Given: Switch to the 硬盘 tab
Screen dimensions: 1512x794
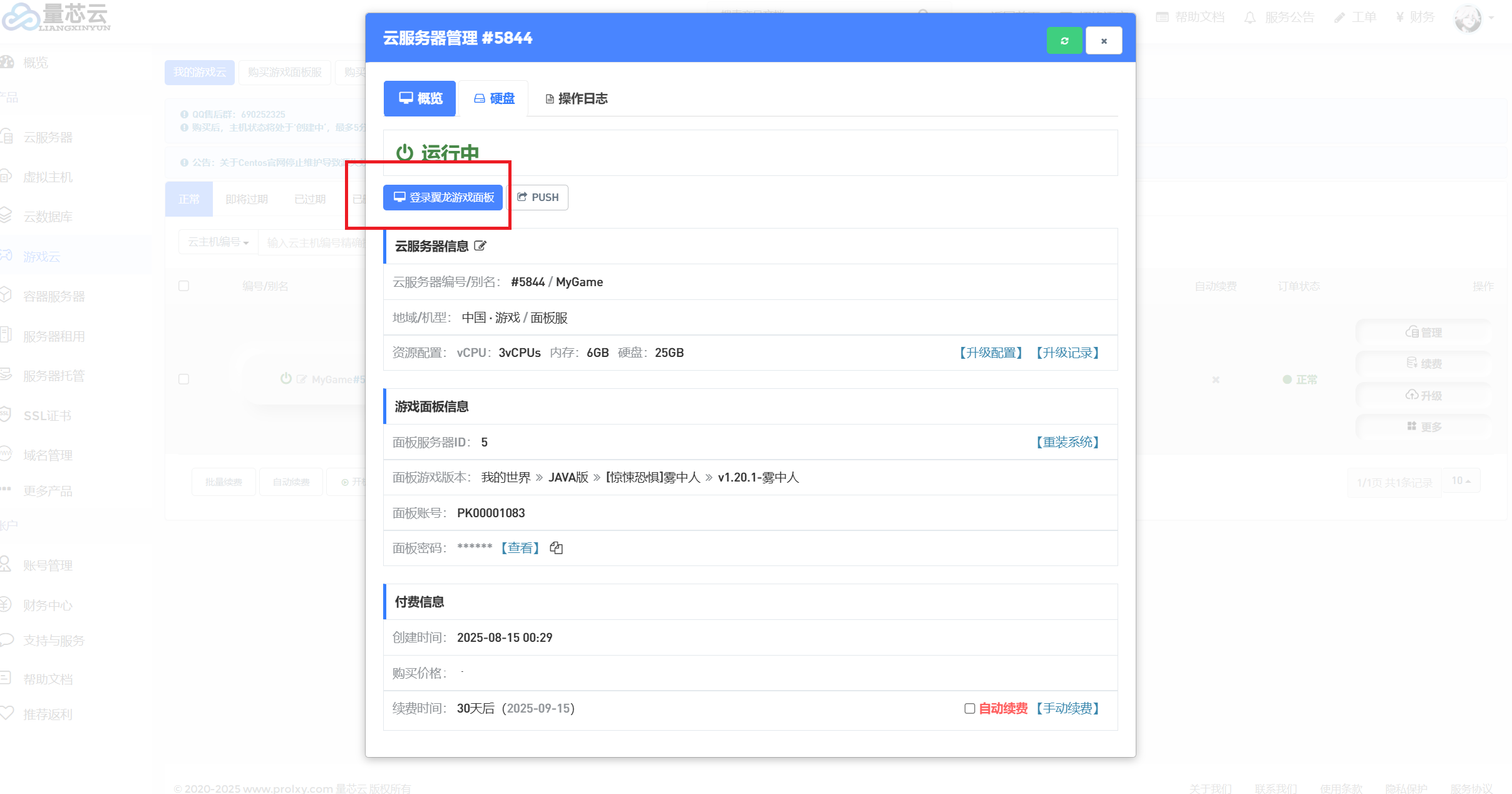Looking at the screenshot, I should coord(494,98).
